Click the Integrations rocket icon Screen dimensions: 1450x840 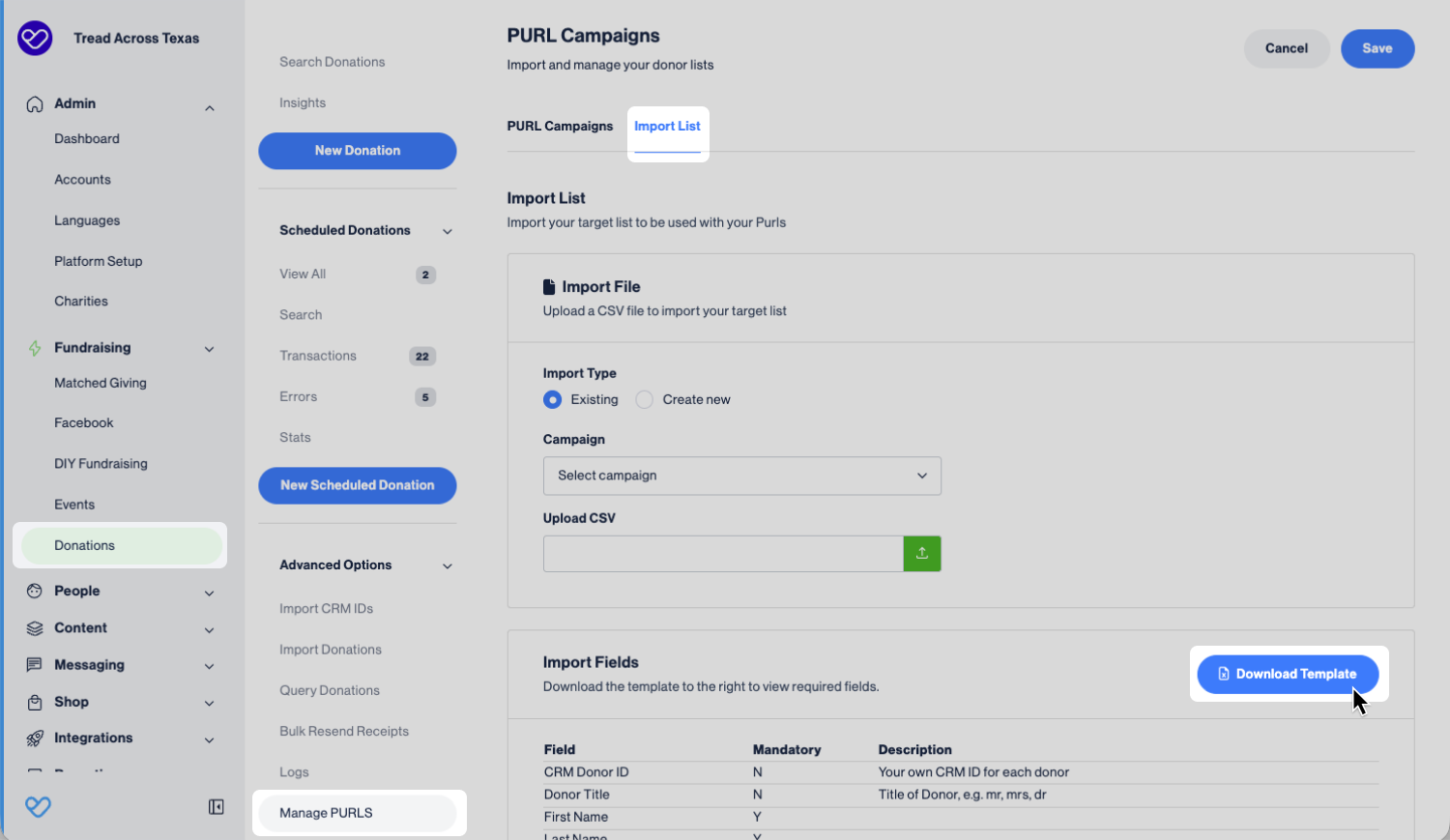point(35,739)
